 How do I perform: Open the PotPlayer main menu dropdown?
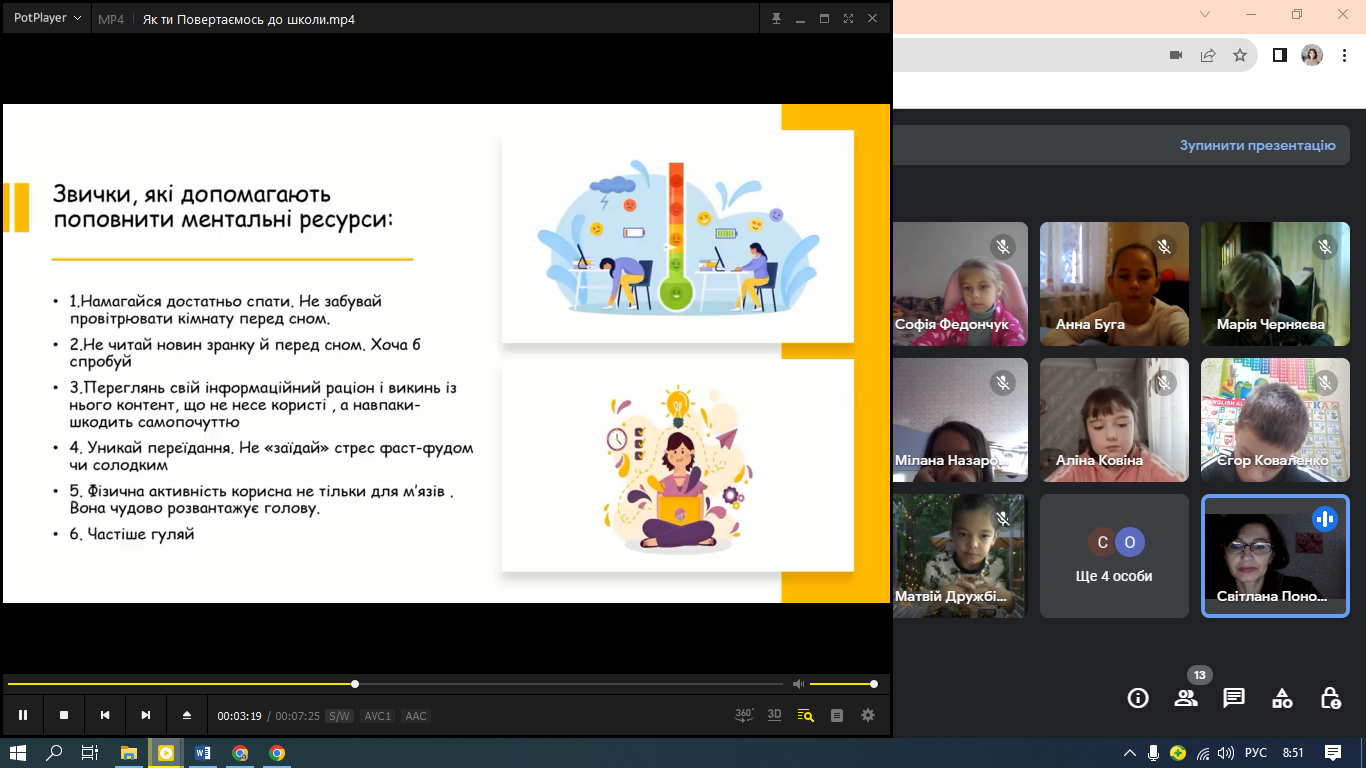47,18
